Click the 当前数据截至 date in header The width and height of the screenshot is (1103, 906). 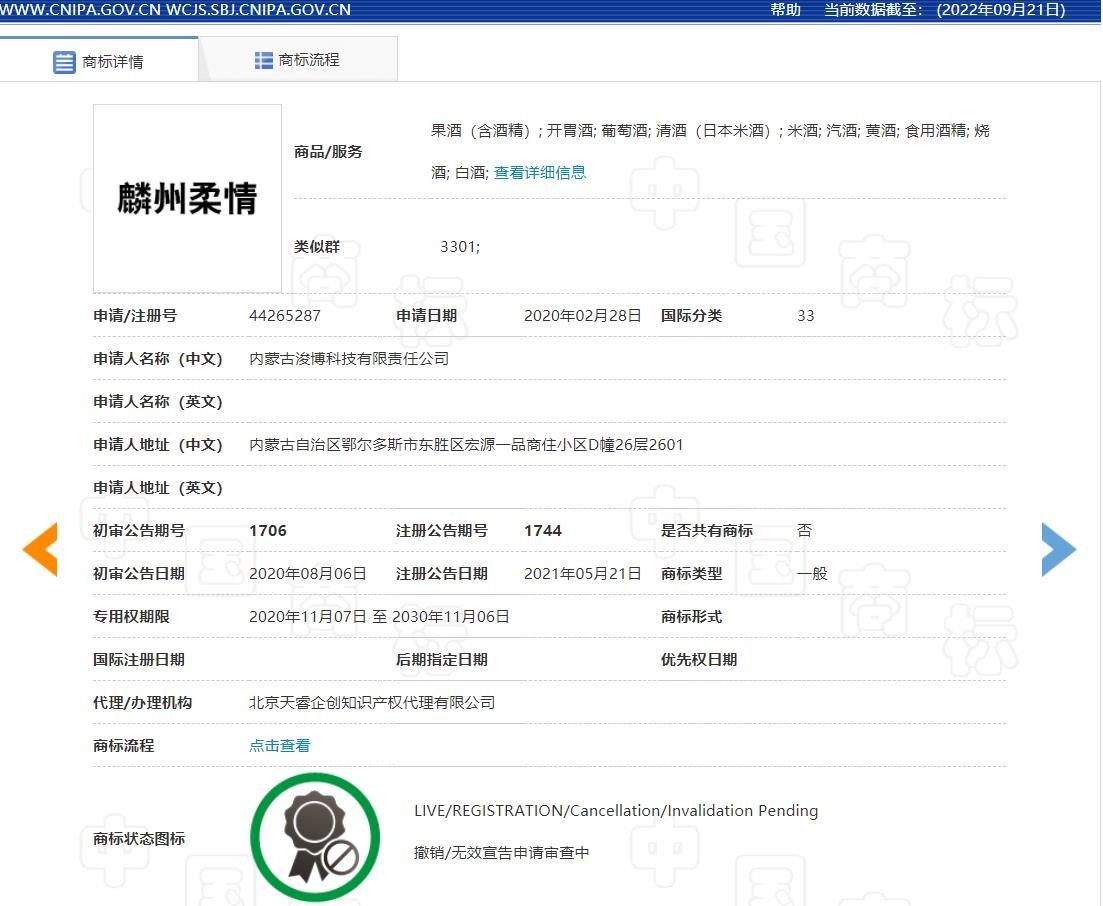tap(945, 10)
